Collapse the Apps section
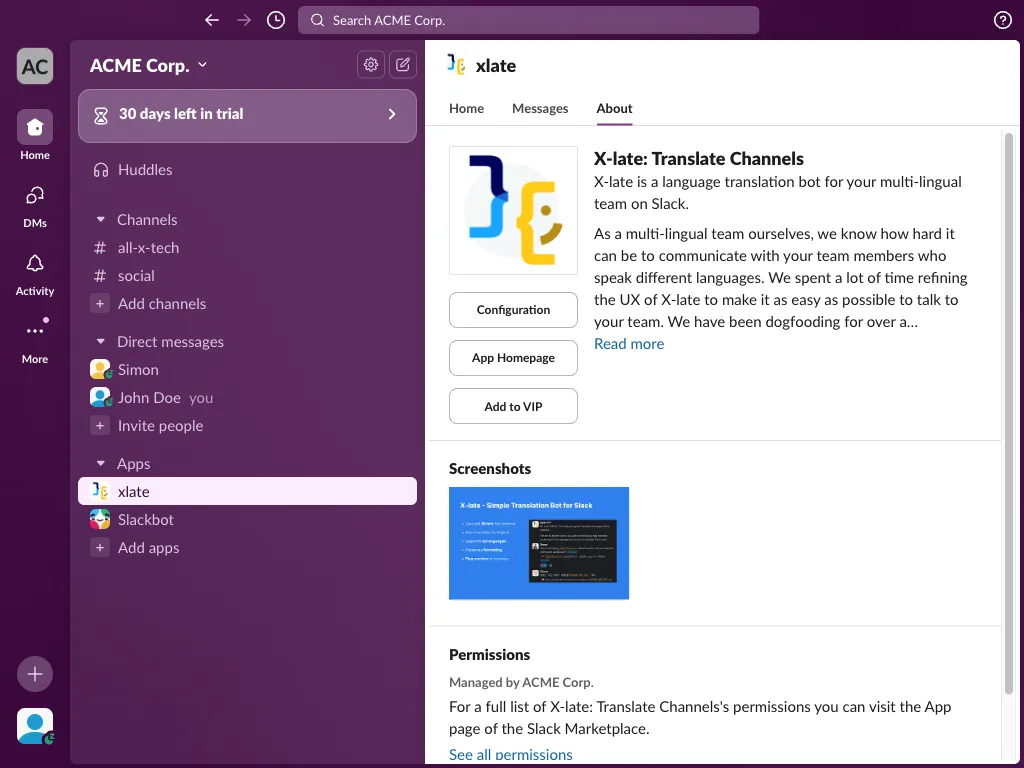The width and height of the screenshot is (1024, 768). tap(101, 464)
